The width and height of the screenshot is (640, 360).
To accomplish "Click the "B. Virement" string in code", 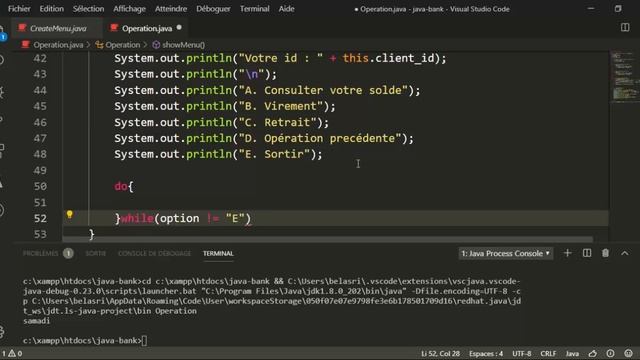I will pyautogui.click(x=280, y=106).
